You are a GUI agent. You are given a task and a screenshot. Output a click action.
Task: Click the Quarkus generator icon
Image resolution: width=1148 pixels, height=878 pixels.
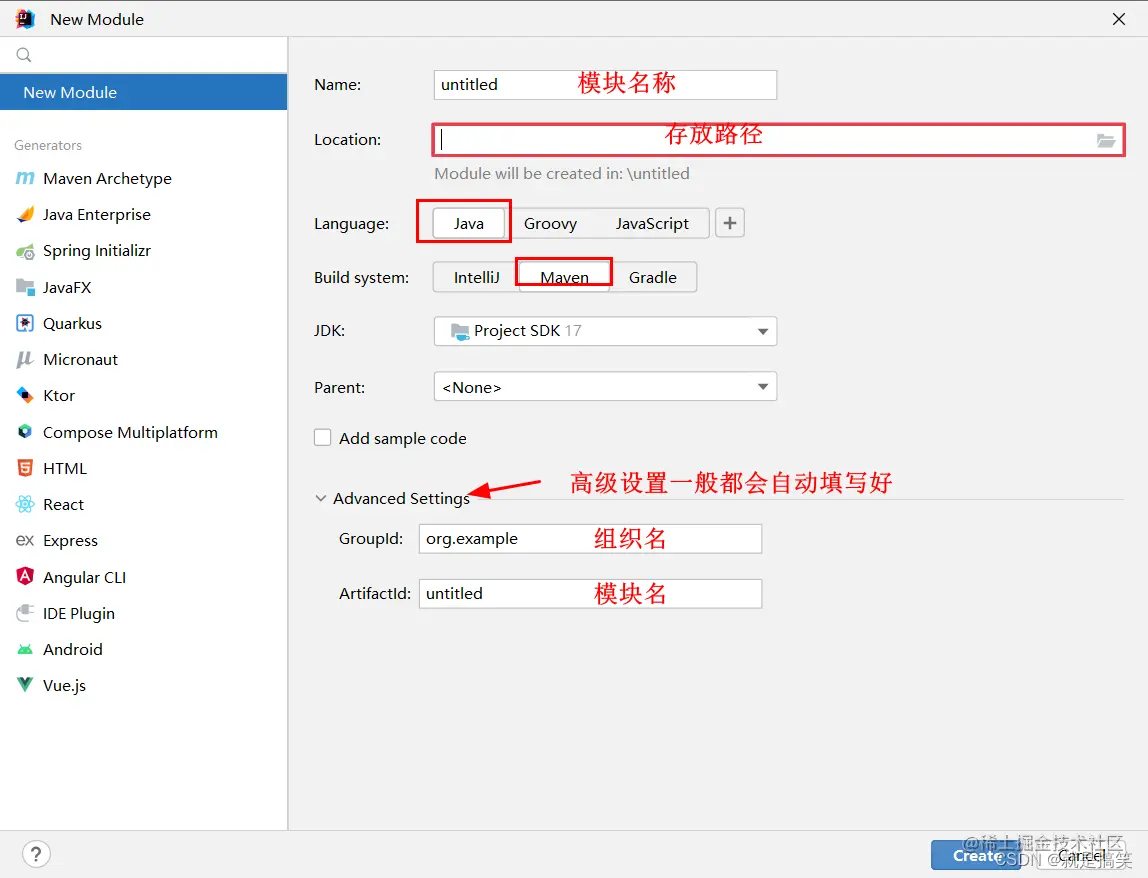25,323
